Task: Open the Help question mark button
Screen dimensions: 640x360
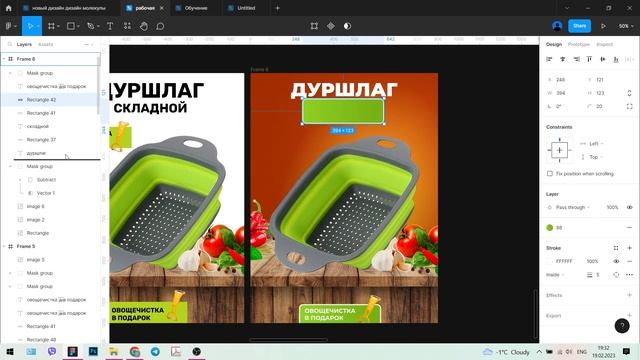Action: tap(622, 325)
